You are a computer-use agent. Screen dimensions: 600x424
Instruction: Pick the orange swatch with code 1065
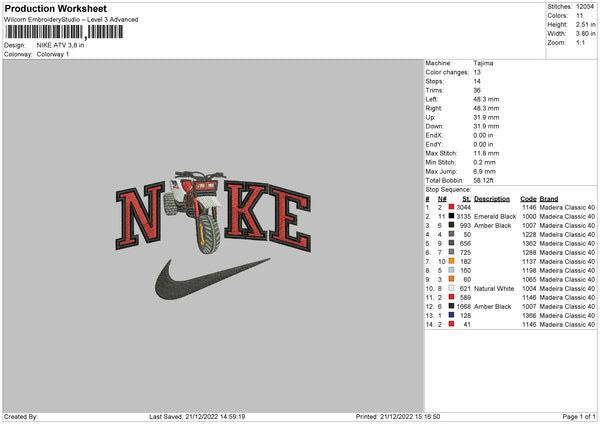452,279
